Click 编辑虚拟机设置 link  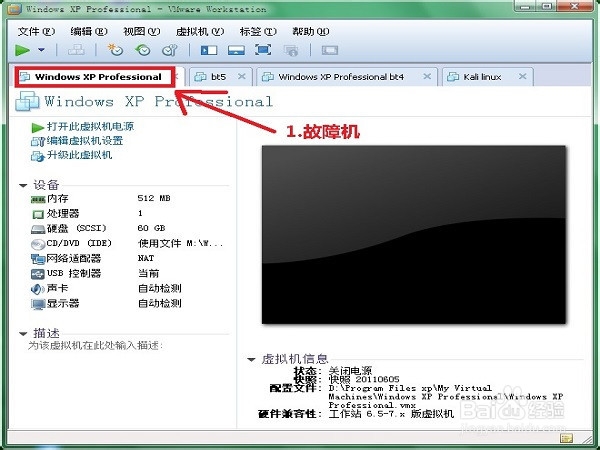coord(85,141)
